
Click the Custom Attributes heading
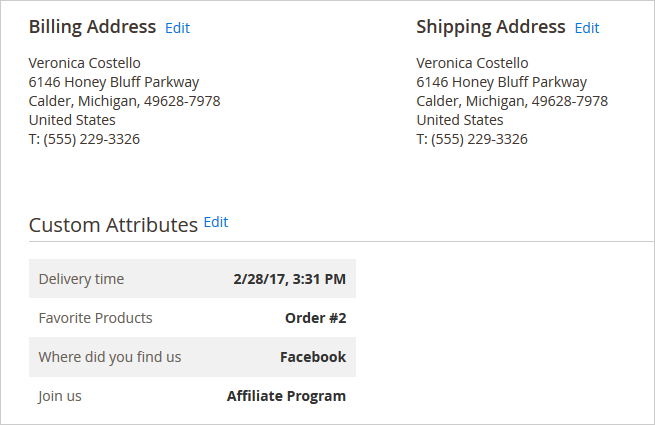[113, 225]
